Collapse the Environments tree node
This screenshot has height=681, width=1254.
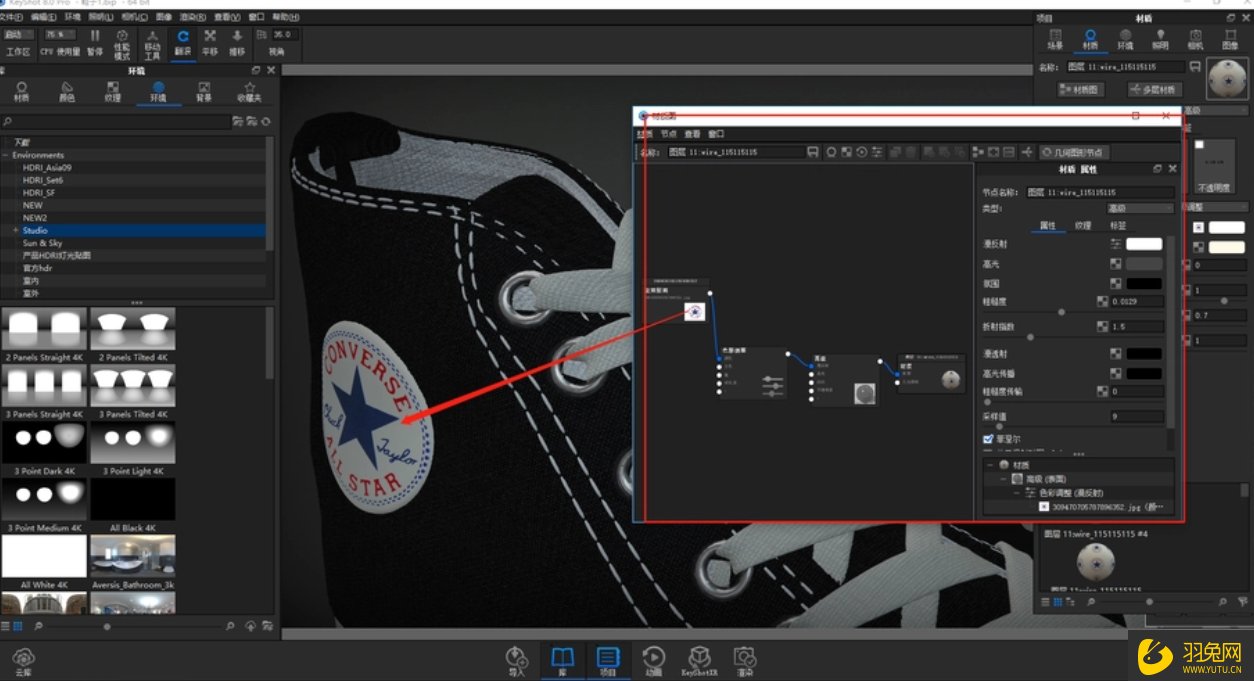[x=6, y=155]
